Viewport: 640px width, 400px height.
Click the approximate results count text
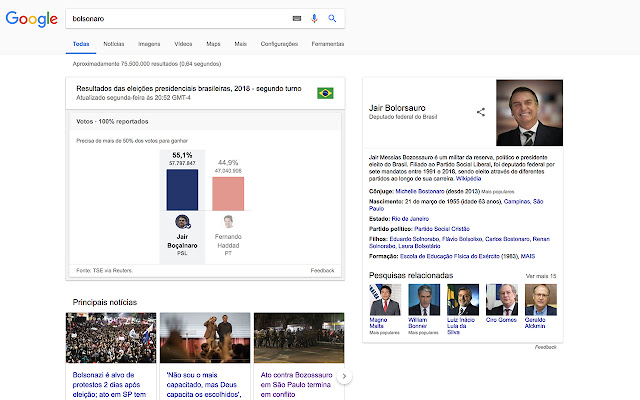pyautogui.click(x=147, y=64)
